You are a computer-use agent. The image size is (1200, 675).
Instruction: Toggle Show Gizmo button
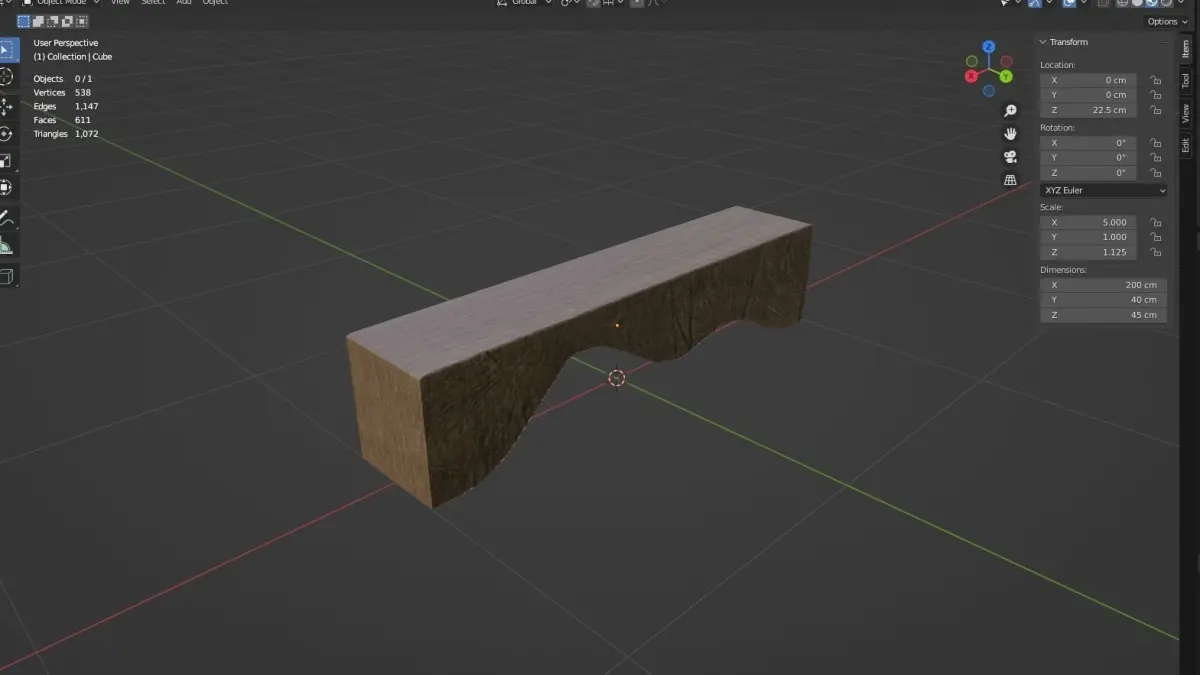1035,3
